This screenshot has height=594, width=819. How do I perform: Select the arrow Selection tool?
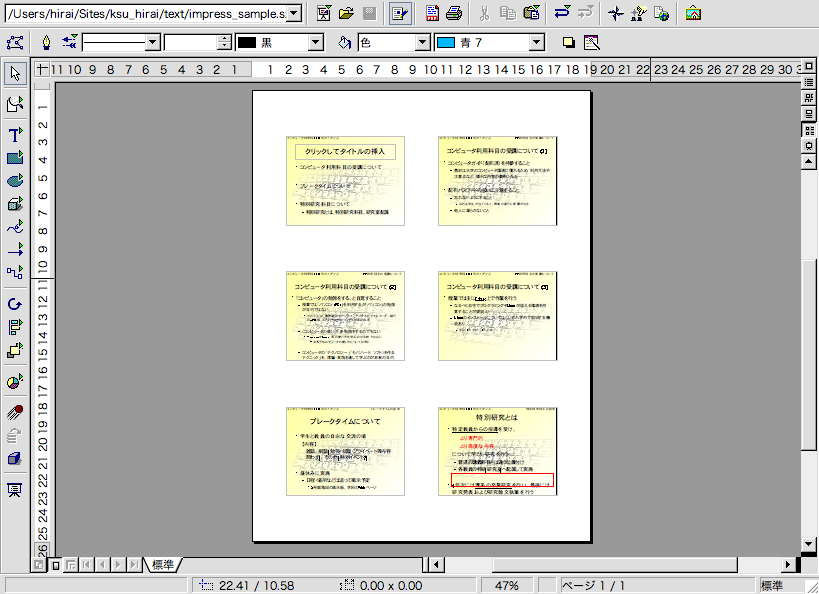15,74
